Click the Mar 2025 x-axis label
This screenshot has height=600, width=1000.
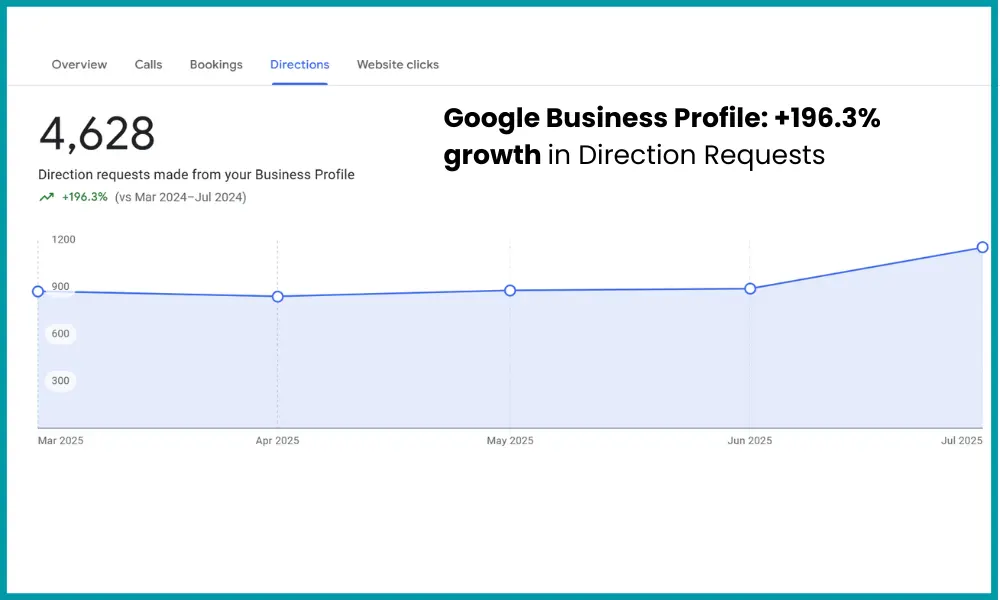coord(62,440)
